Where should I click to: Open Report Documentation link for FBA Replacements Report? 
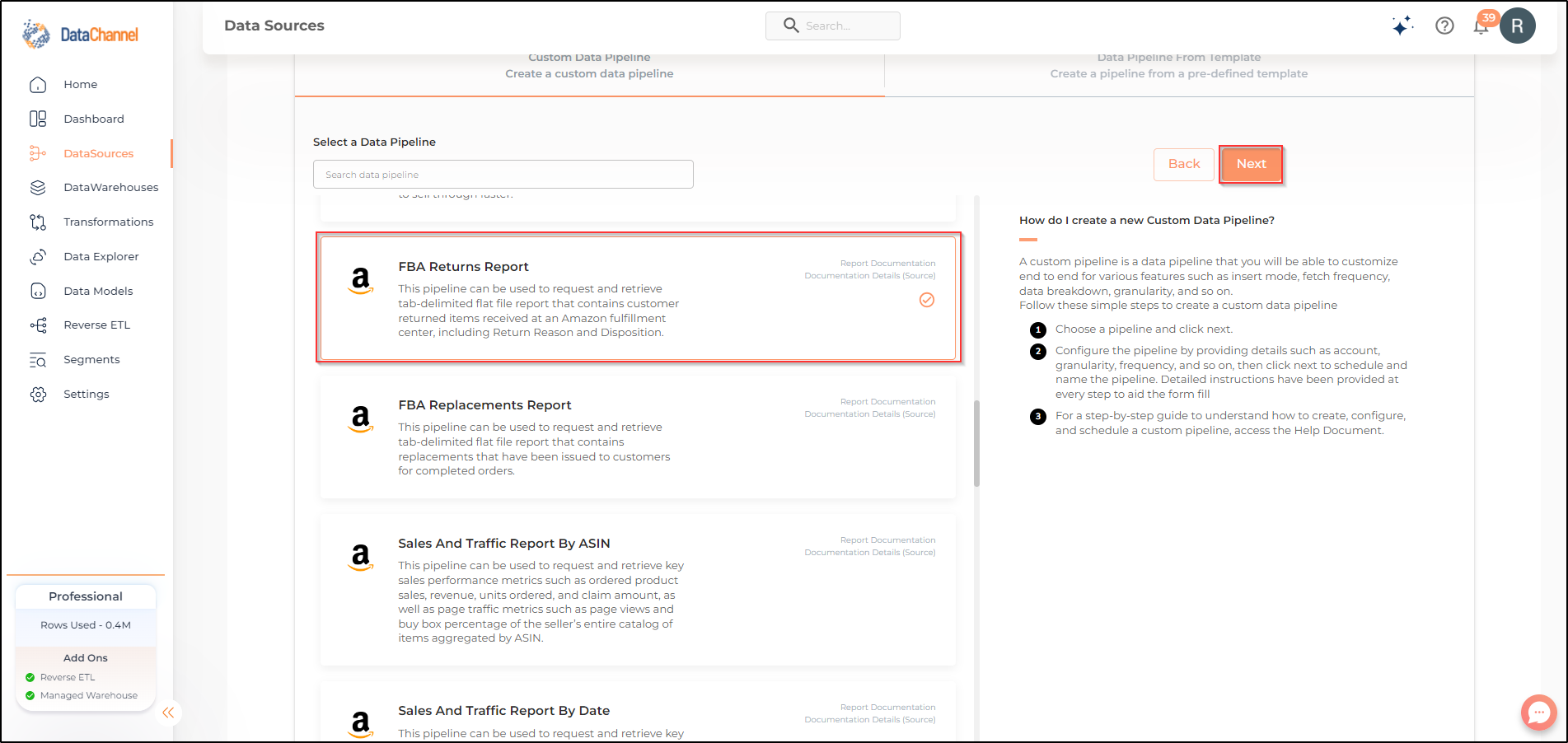(887, 402)
